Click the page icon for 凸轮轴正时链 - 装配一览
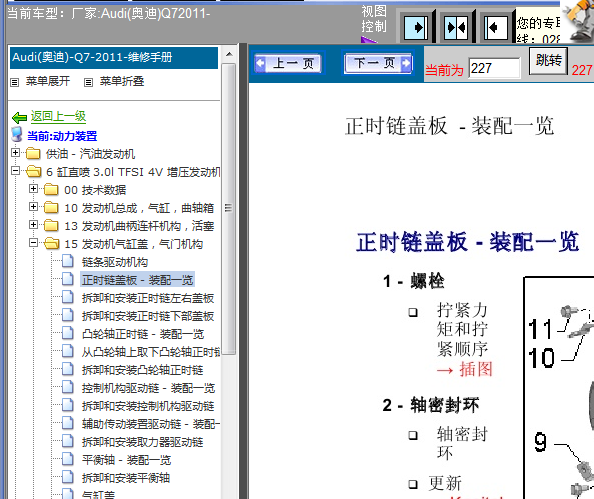The width and height of the screenshot is (594, 499). tap(68, 333)
